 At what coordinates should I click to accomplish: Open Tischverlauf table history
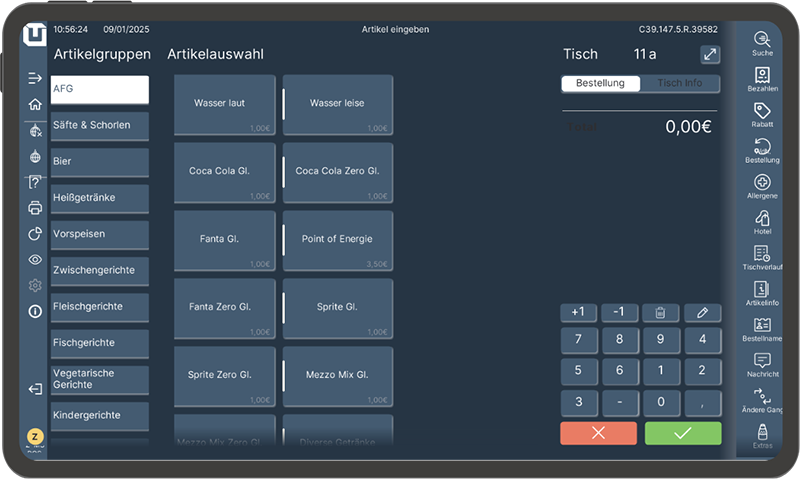762,256
